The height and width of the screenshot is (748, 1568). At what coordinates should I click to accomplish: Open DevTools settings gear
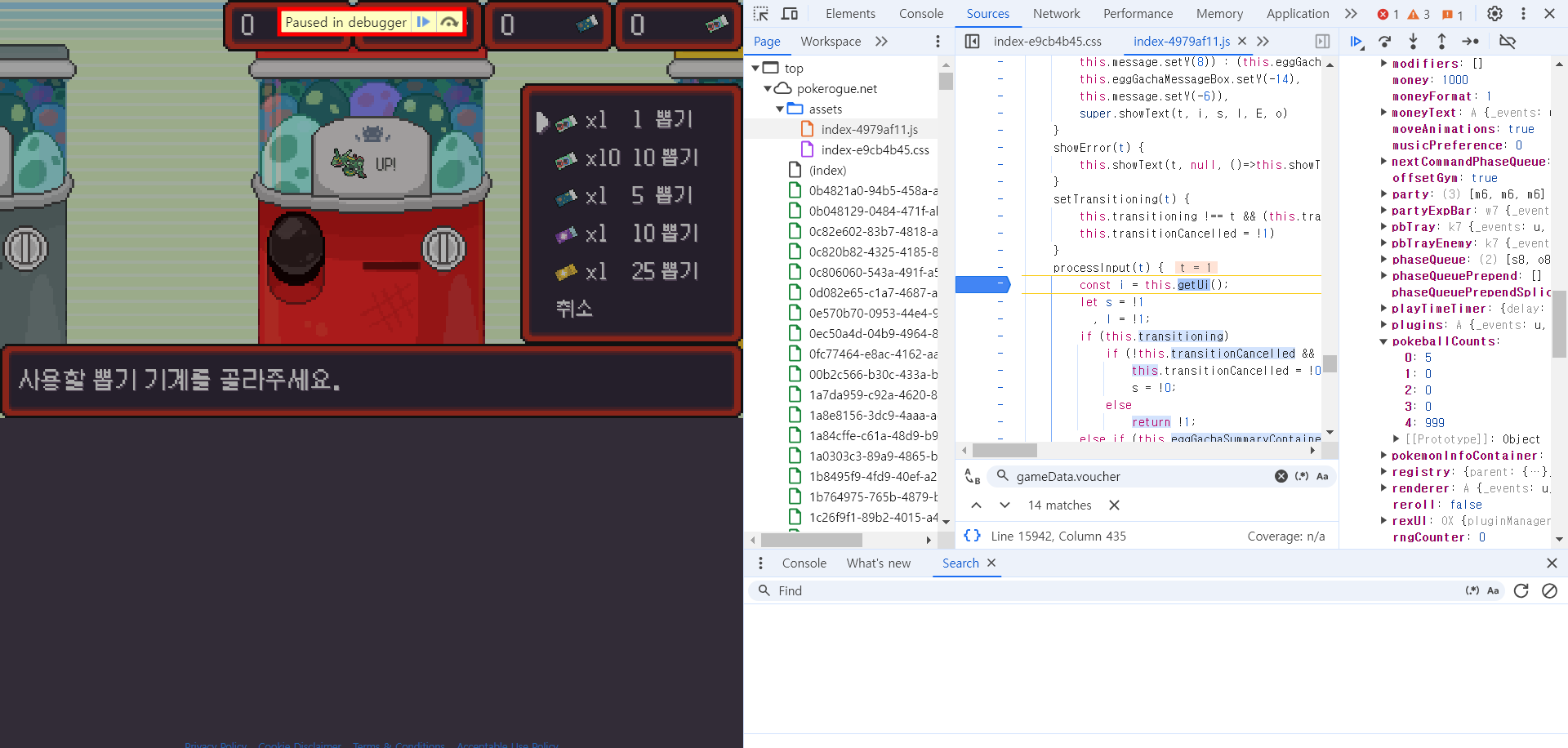1494,14
